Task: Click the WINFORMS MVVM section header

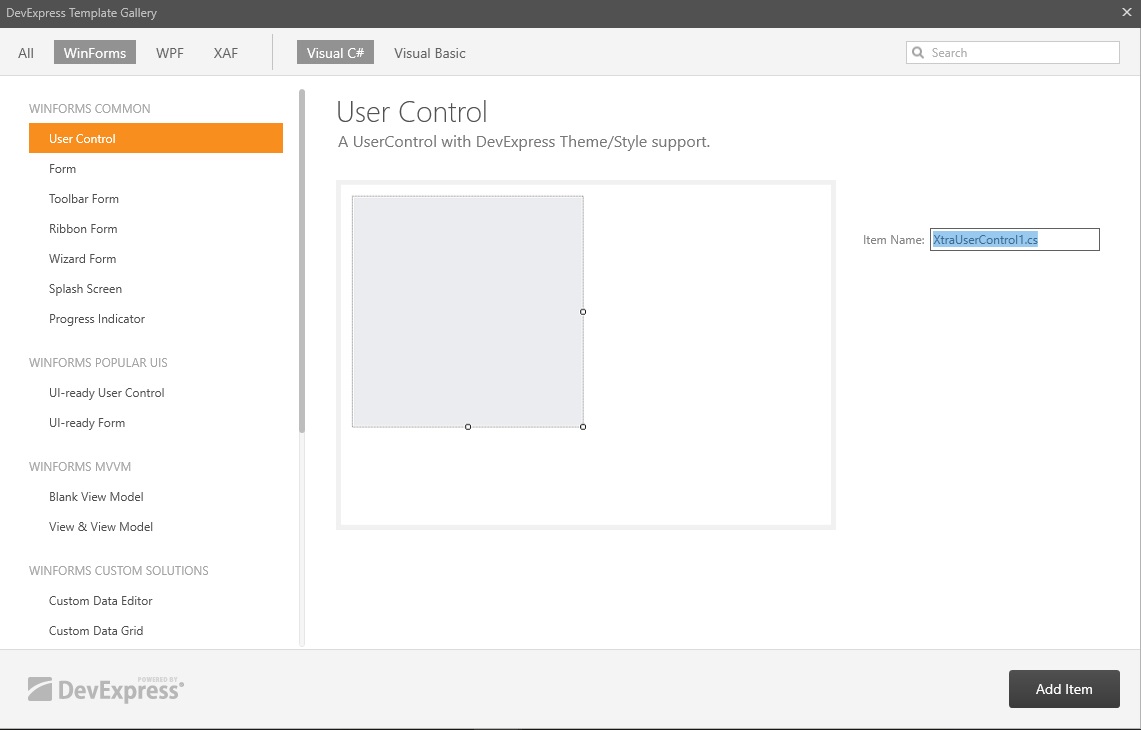Action: tap(80, 467)
